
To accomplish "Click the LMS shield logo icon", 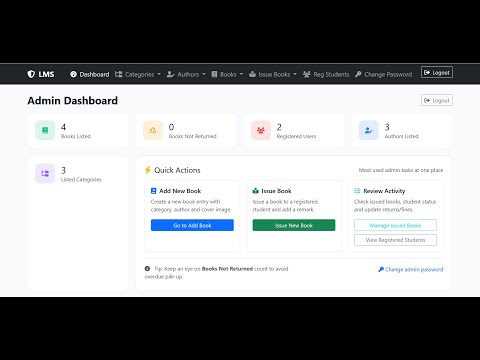I will pos(31,74).
